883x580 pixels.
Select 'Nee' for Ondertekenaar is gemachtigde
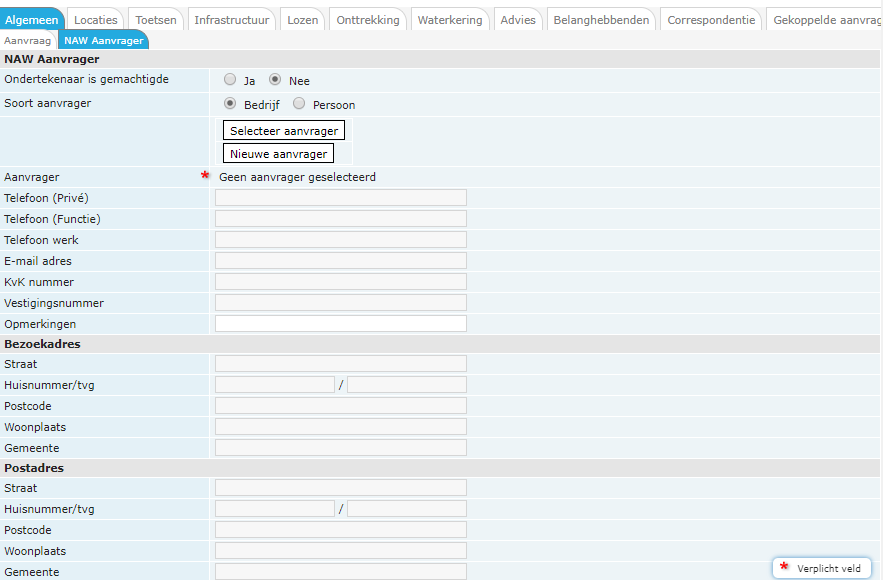(x=275, y=80)
